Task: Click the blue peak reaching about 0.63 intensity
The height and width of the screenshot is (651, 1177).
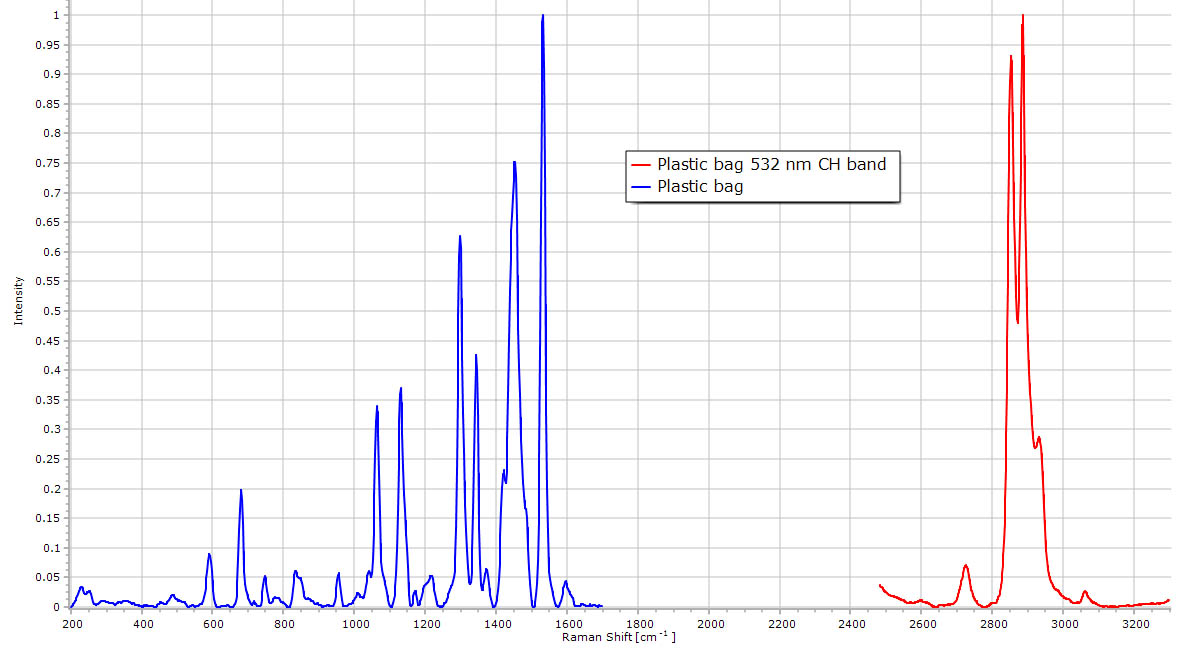Action: click(460, 237)
